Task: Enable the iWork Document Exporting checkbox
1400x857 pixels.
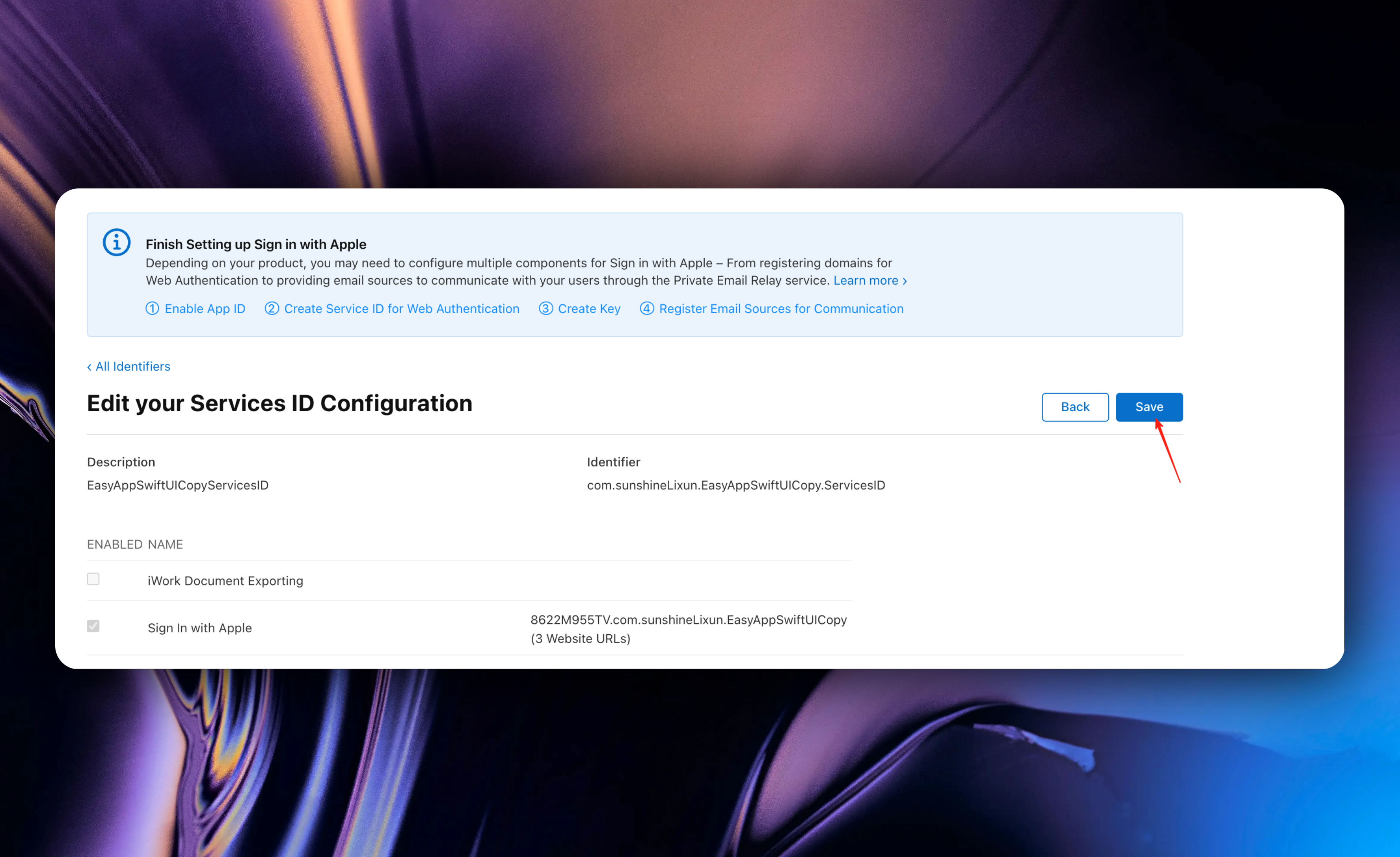Action: pos(93,579)
